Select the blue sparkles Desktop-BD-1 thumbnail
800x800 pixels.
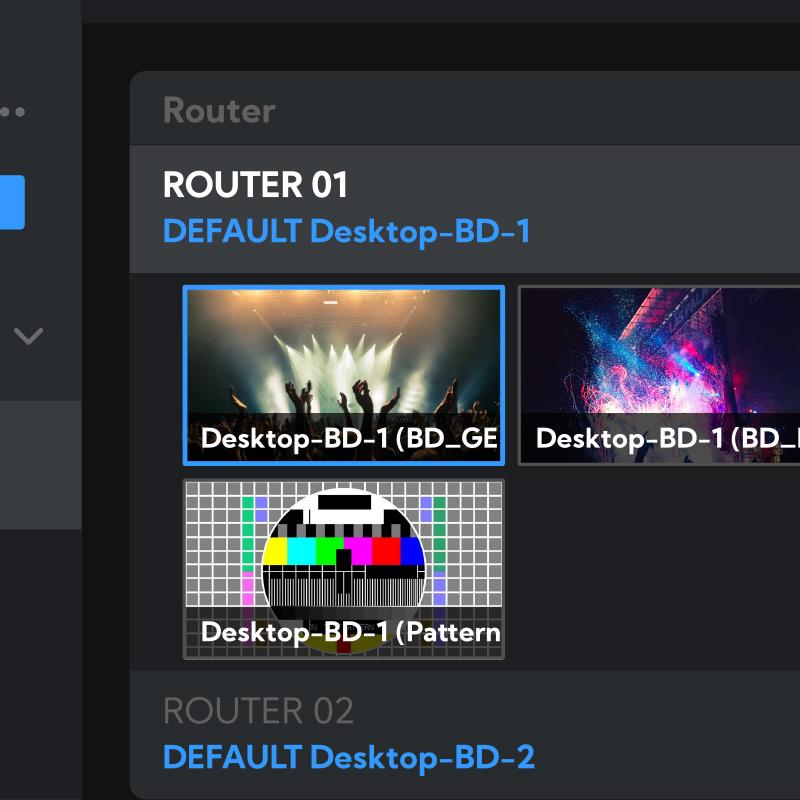659,376
